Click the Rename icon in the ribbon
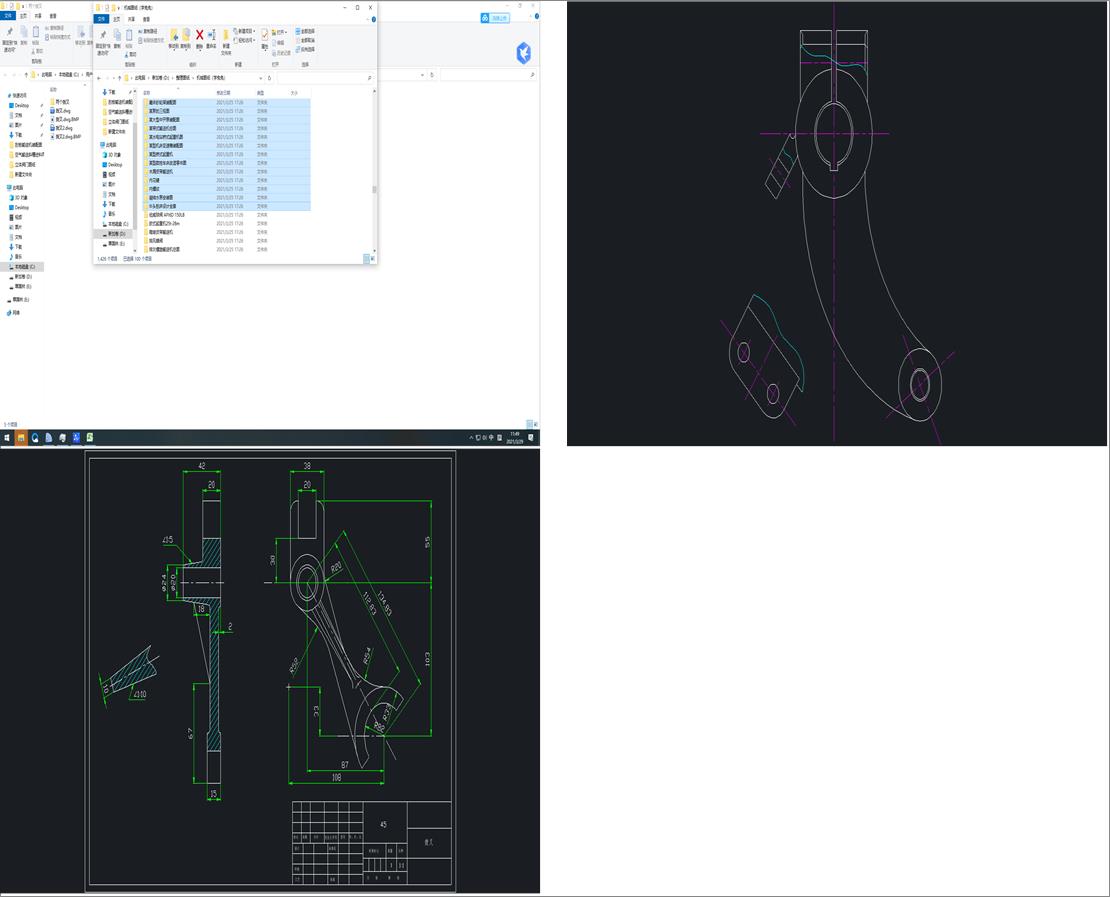 point(211,36)
